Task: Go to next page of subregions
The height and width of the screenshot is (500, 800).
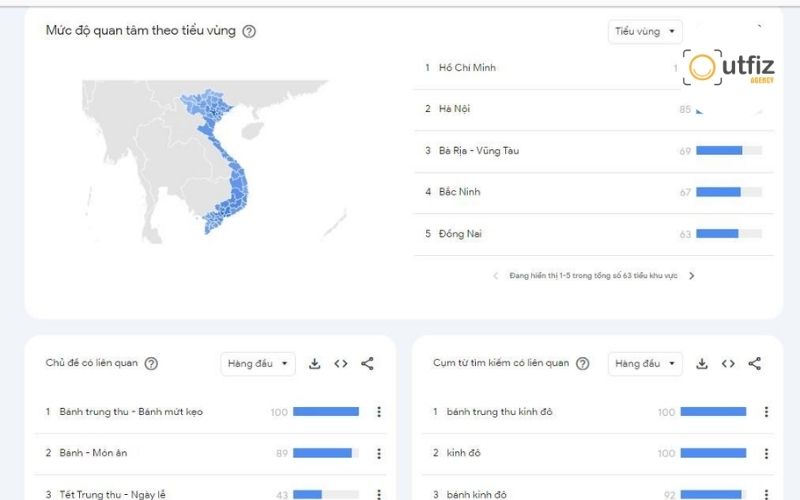Action: tap(692, 276)
